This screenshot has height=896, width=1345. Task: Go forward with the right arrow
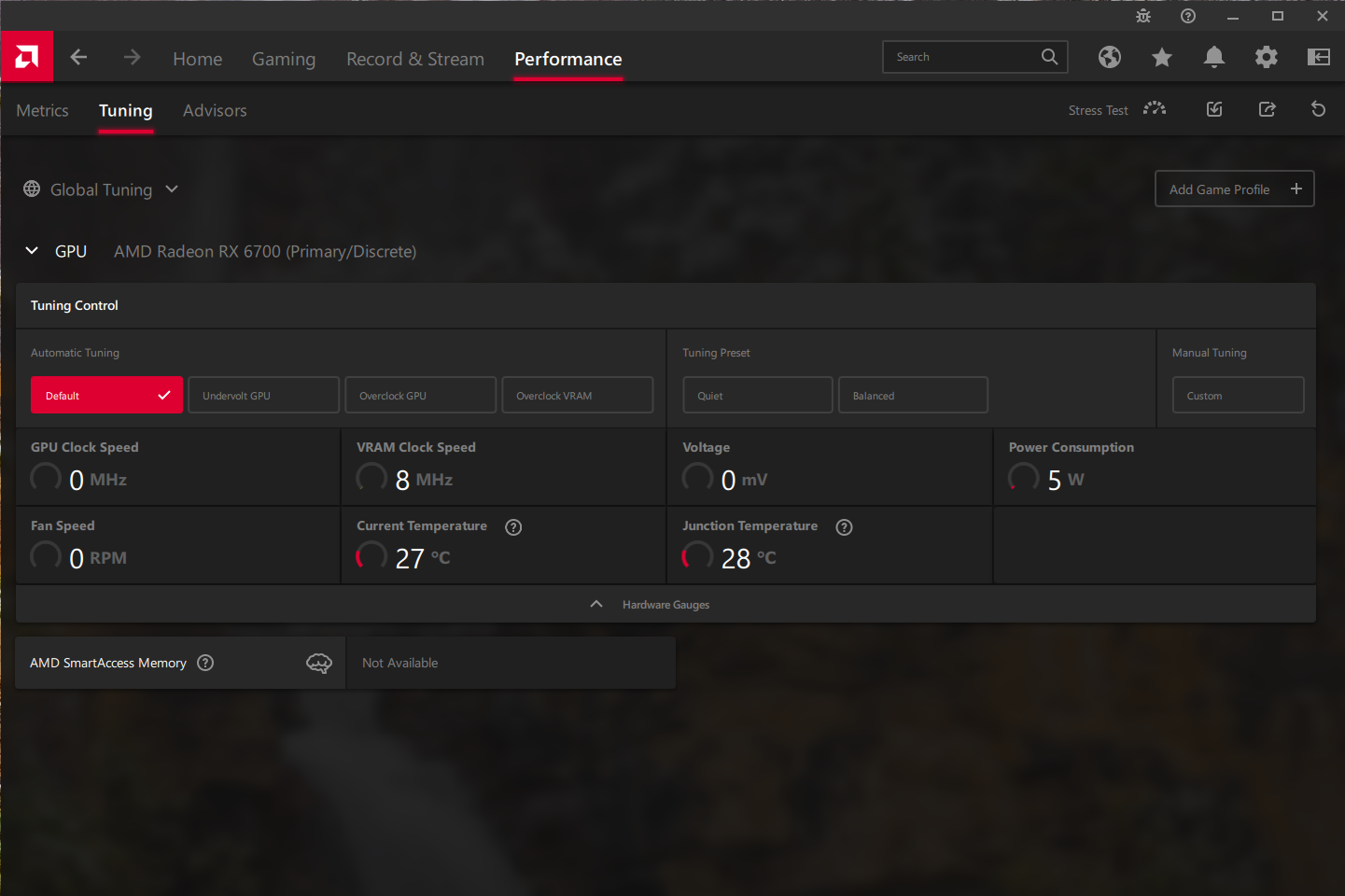click(x=133, y=57)
